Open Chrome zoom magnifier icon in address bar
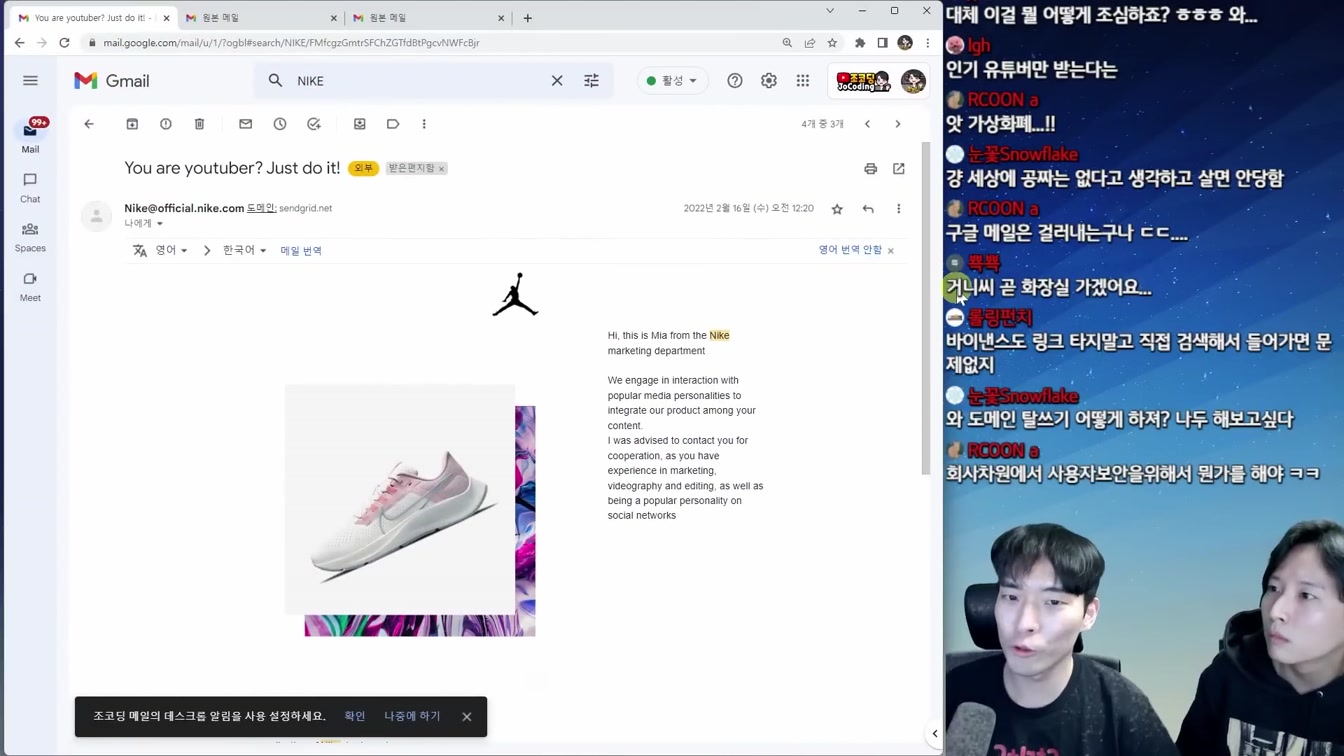This screenshot has height=756, width=1344. click(787, 43)
